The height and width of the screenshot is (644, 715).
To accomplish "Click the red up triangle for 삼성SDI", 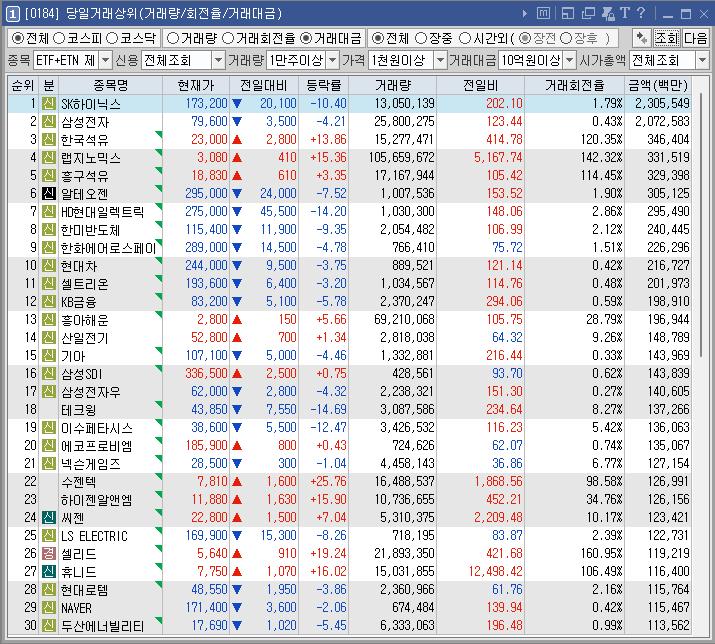I will point(237,374).
